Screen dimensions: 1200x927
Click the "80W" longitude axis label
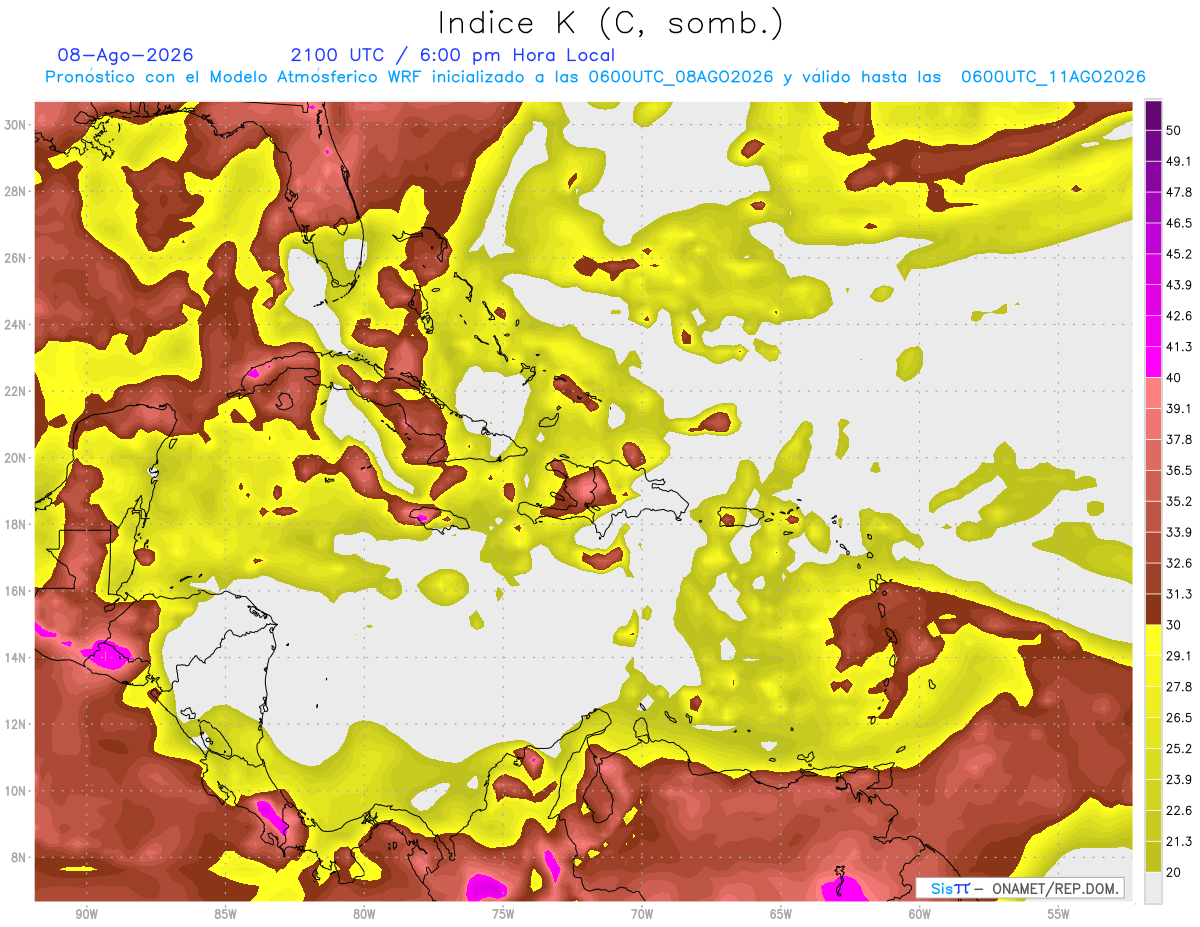pyautogui.click(x=364, y=915)
